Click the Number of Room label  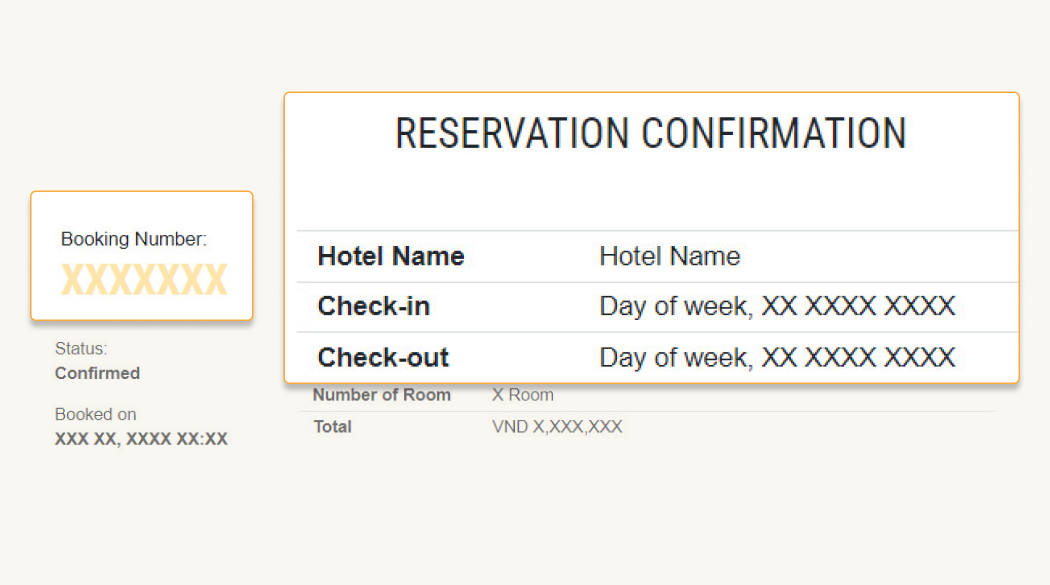point(382,395)
